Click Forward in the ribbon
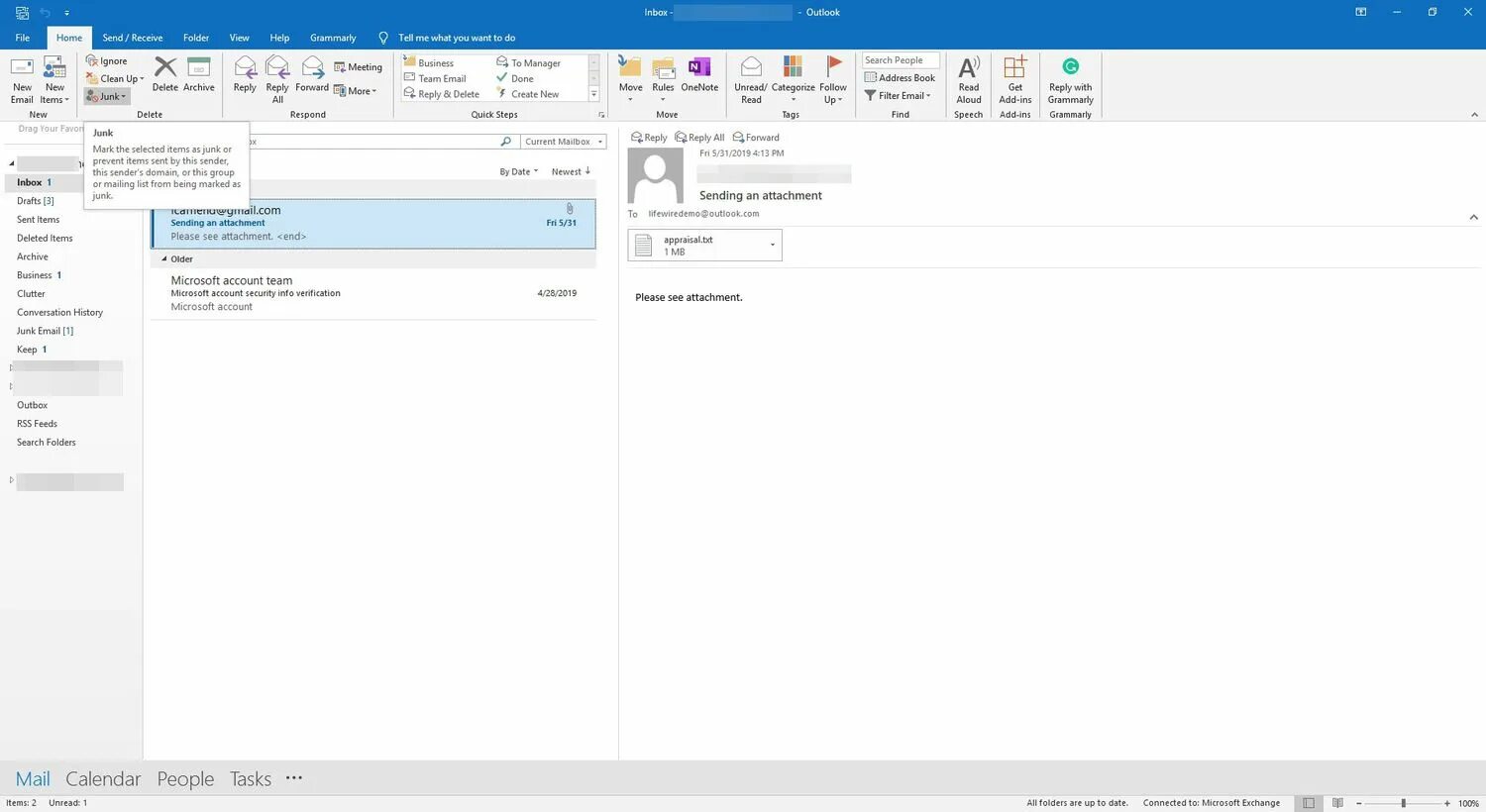Image resolution: width=1486 pixels, height=812 pixels. click(312, 75)
